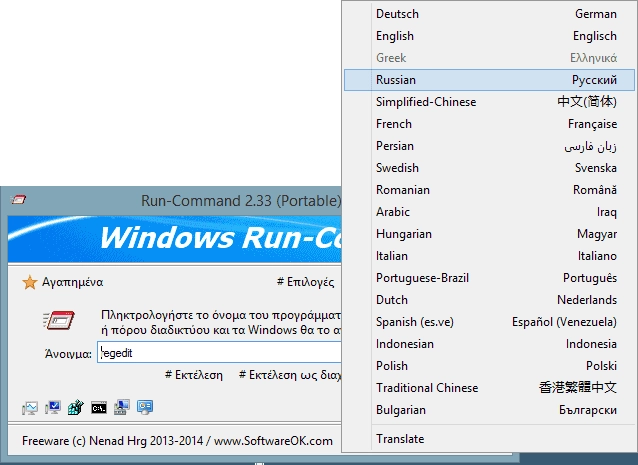
Task: Pick Italian Italiano from menu
Action: coord(489,256)
